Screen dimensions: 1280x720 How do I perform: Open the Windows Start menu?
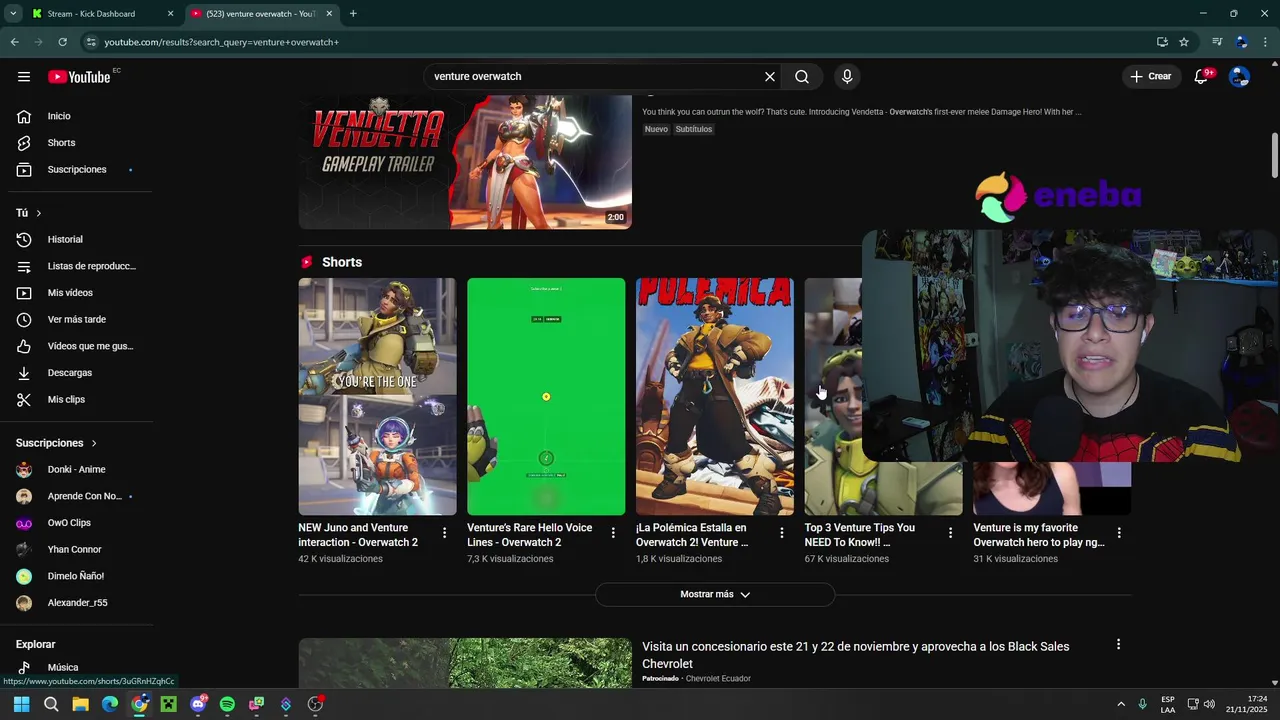[21, 704]
